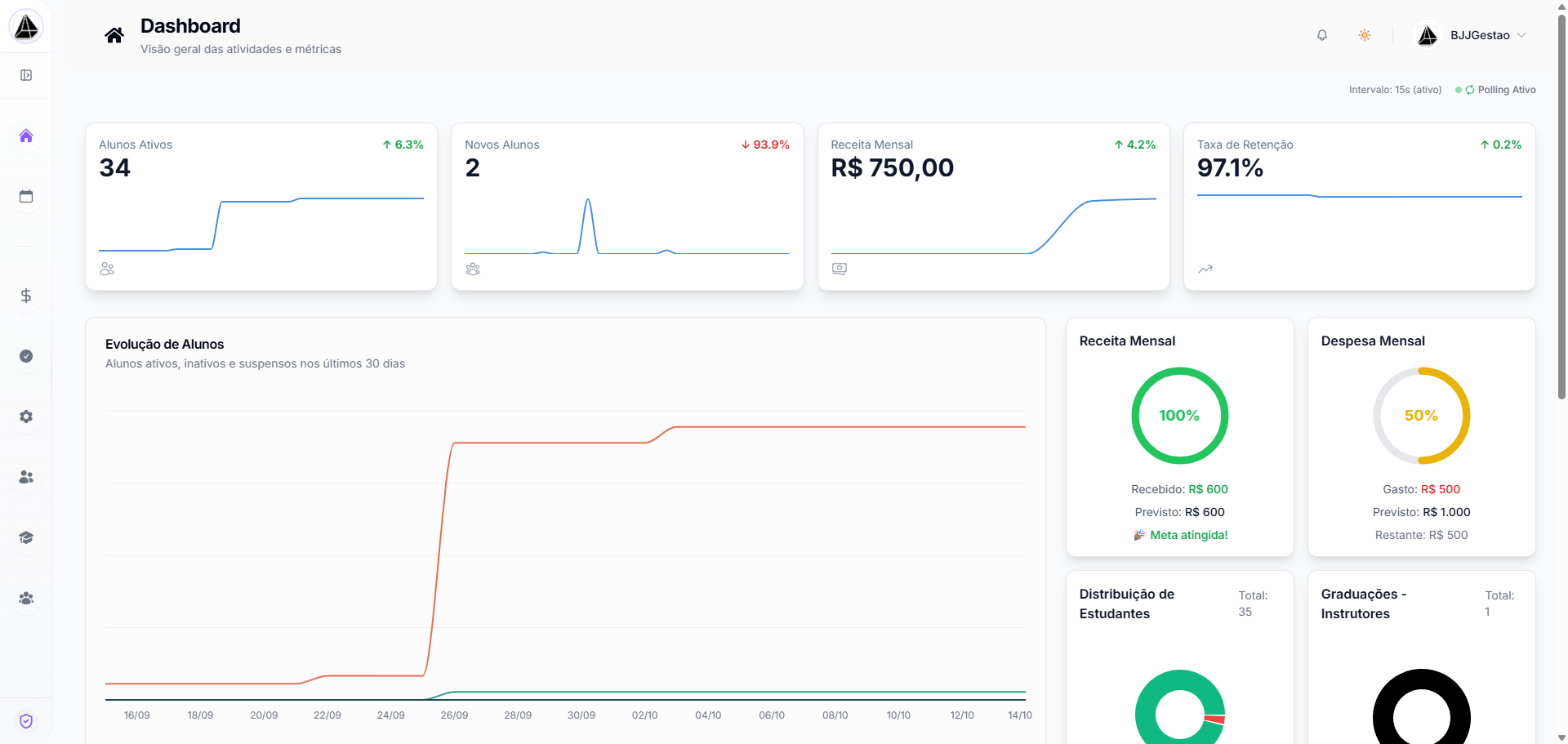Click the notifications bell icon
Image resolution: width=1568 pixels, height=744 pixels.
pos(1321,35)
